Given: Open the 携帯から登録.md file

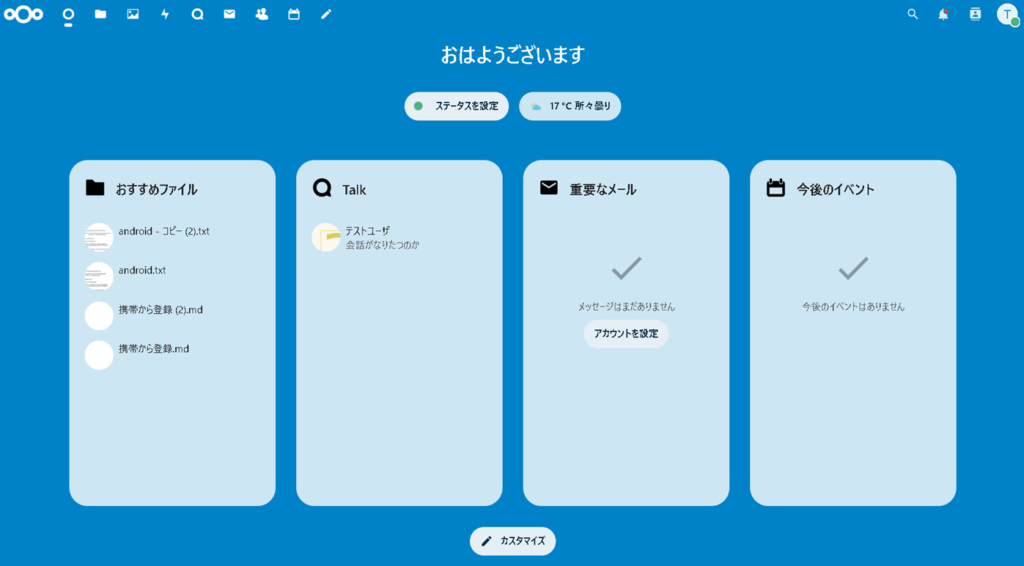Looking at the screenshot, I should (x=153, y=349).
